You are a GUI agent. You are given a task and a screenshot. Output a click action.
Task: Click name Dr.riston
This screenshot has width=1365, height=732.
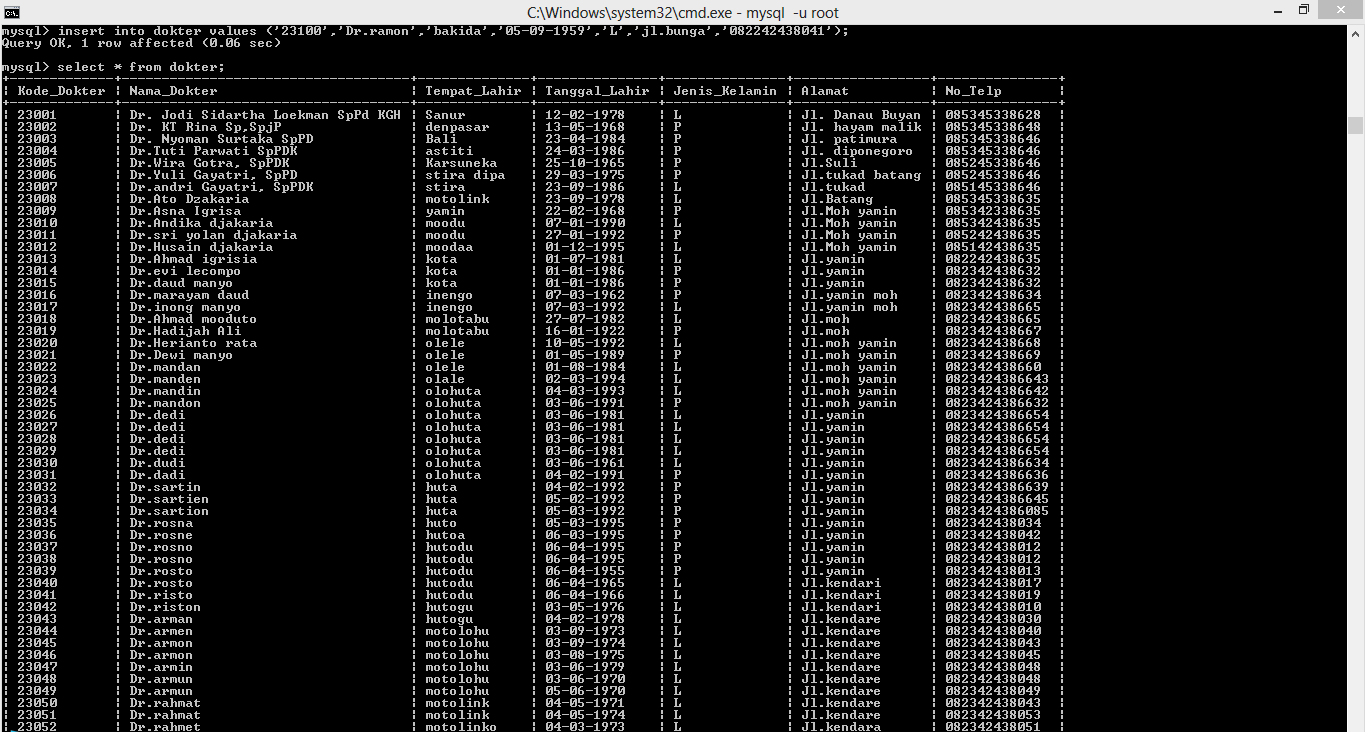click(165, 607)
